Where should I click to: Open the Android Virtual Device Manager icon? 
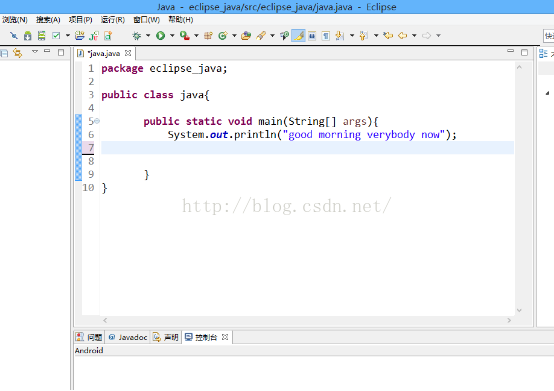tap(42, 36)
